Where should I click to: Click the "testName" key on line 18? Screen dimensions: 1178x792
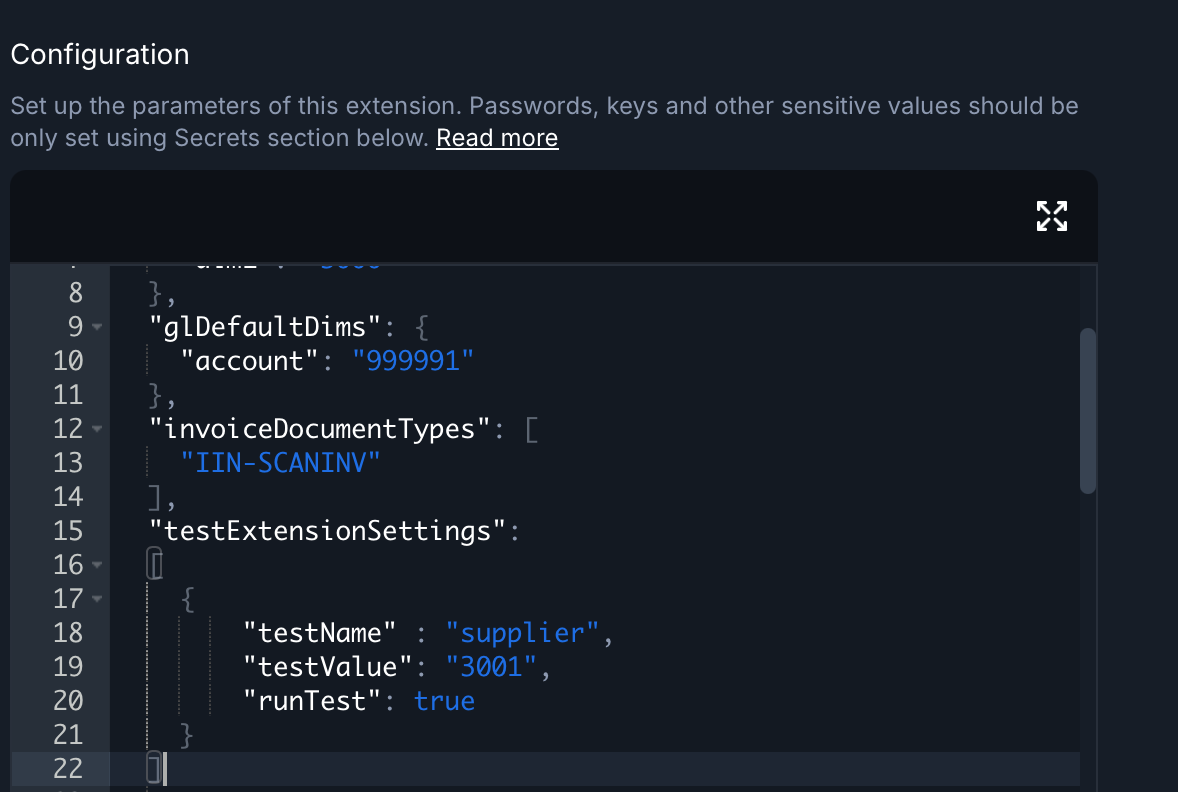pyautogui.click(x=320, y=633)
